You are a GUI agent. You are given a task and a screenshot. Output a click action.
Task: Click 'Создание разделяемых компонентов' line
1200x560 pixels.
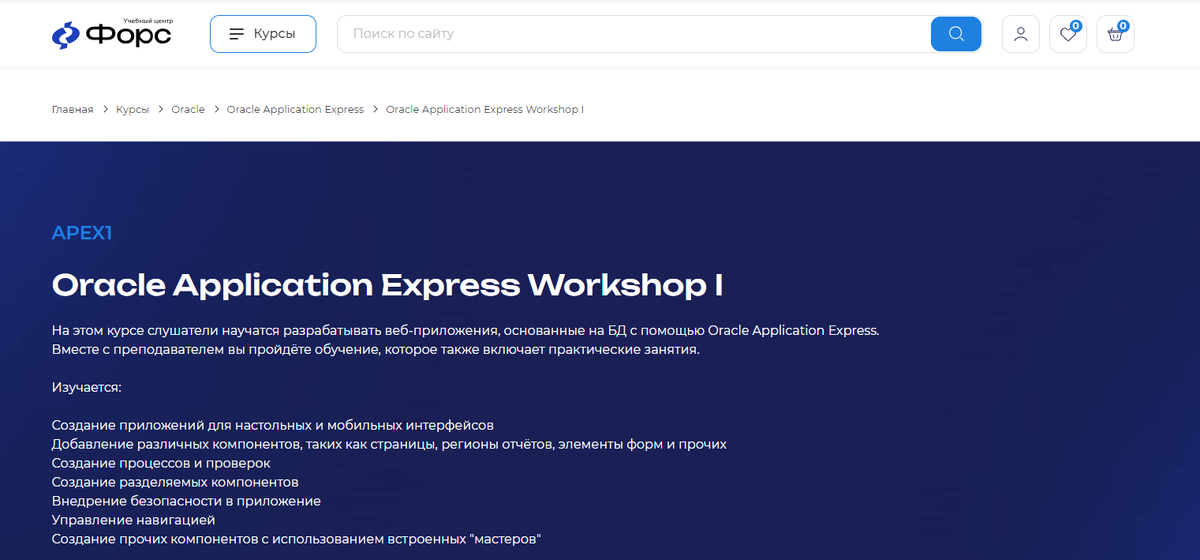(x=175, y=482)
